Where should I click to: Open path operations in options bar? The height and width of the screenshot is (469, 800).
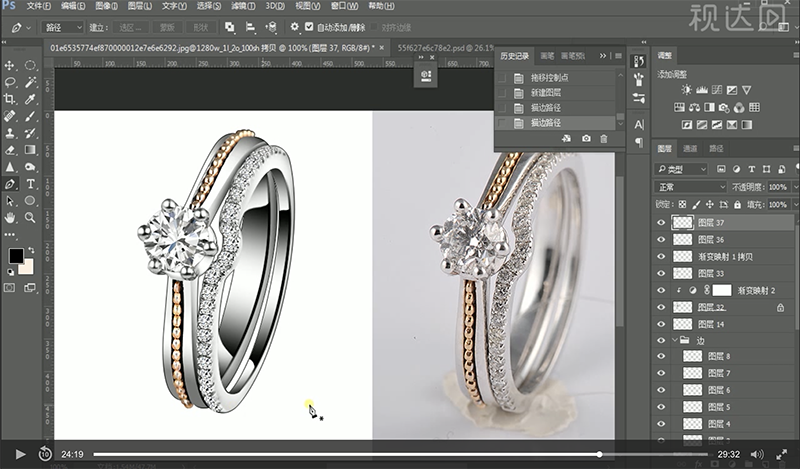(x=230, y=27)
